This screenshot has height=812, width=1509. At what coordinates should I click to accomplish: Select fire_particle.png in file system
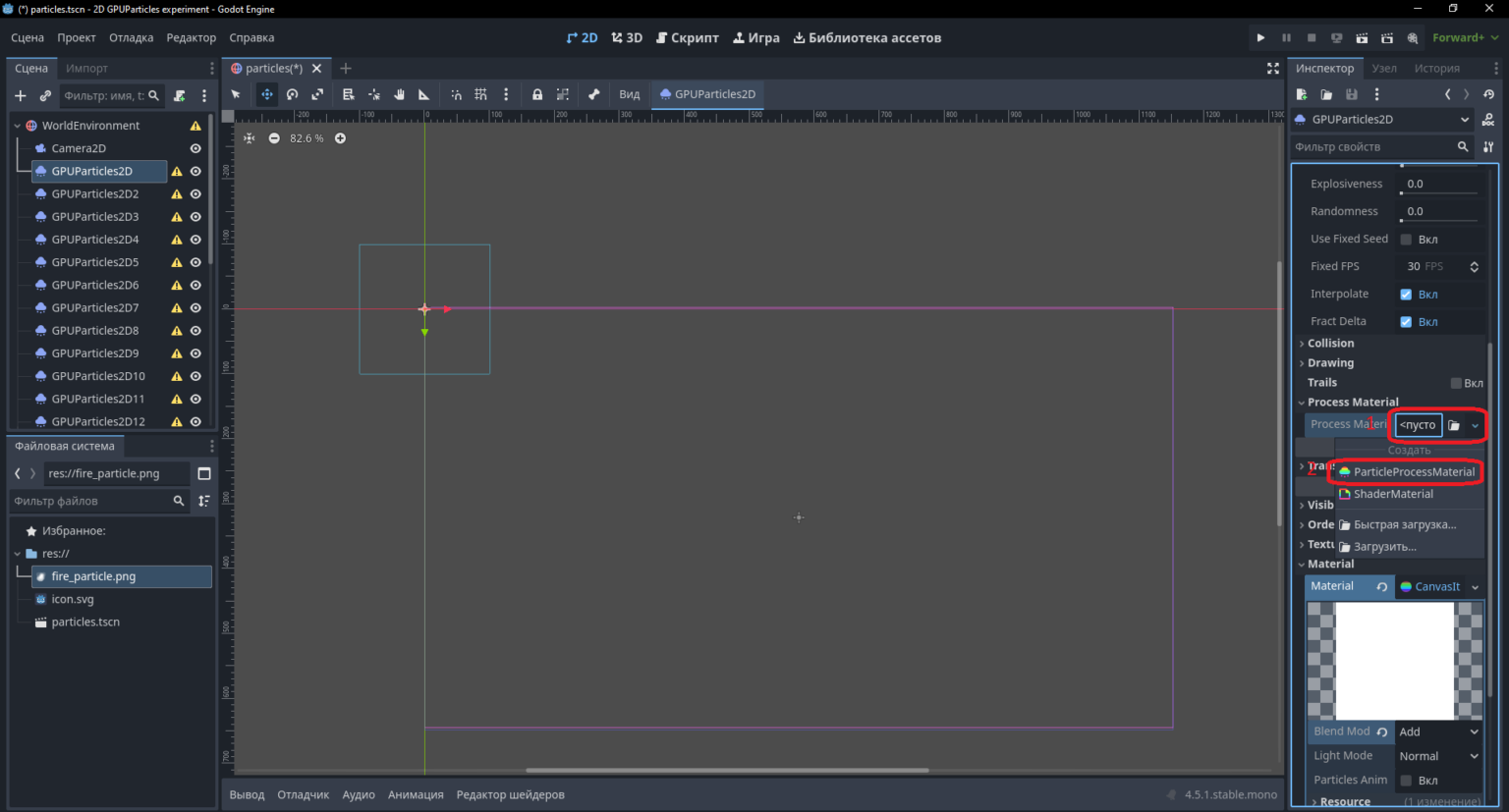click(x=122, y=576)
